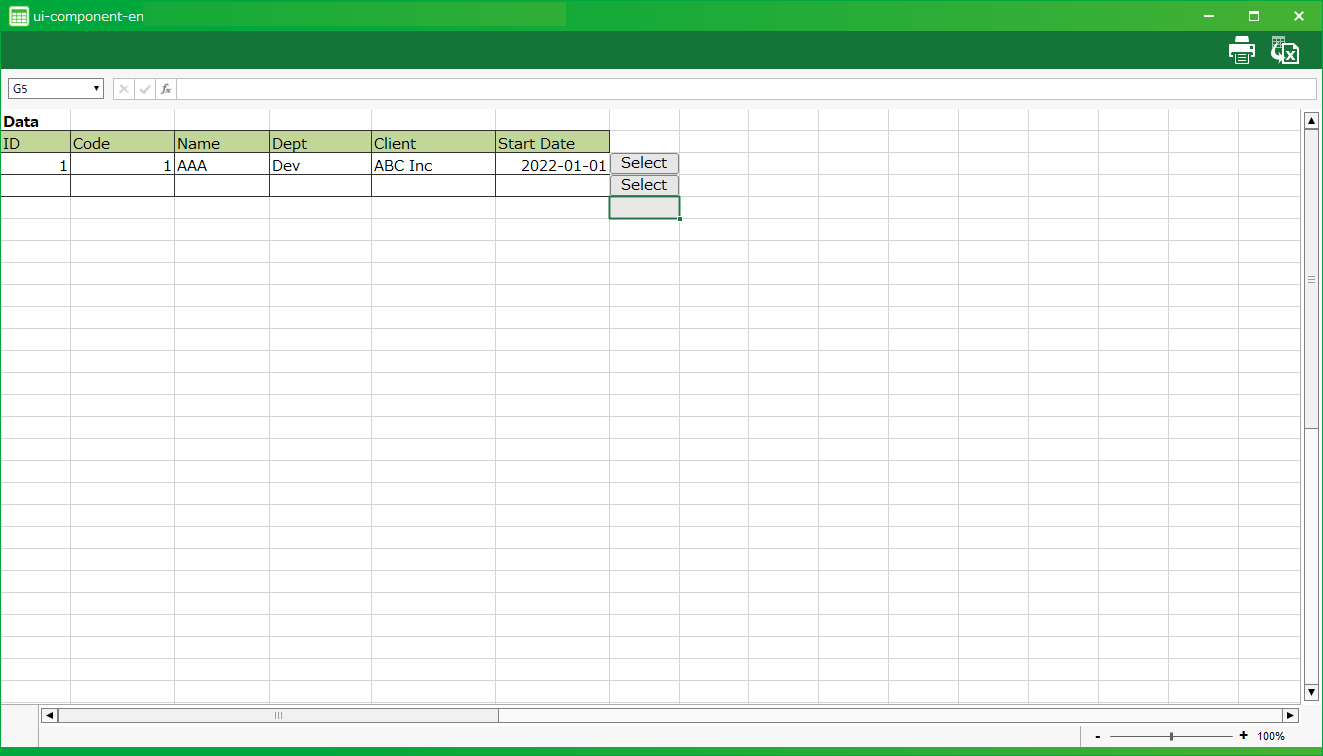The width and height of the screenshot is (1323, 756).
Task: Select the cell with date 2022-01-01
Action: pyautogui.click(x=552, y=165)
